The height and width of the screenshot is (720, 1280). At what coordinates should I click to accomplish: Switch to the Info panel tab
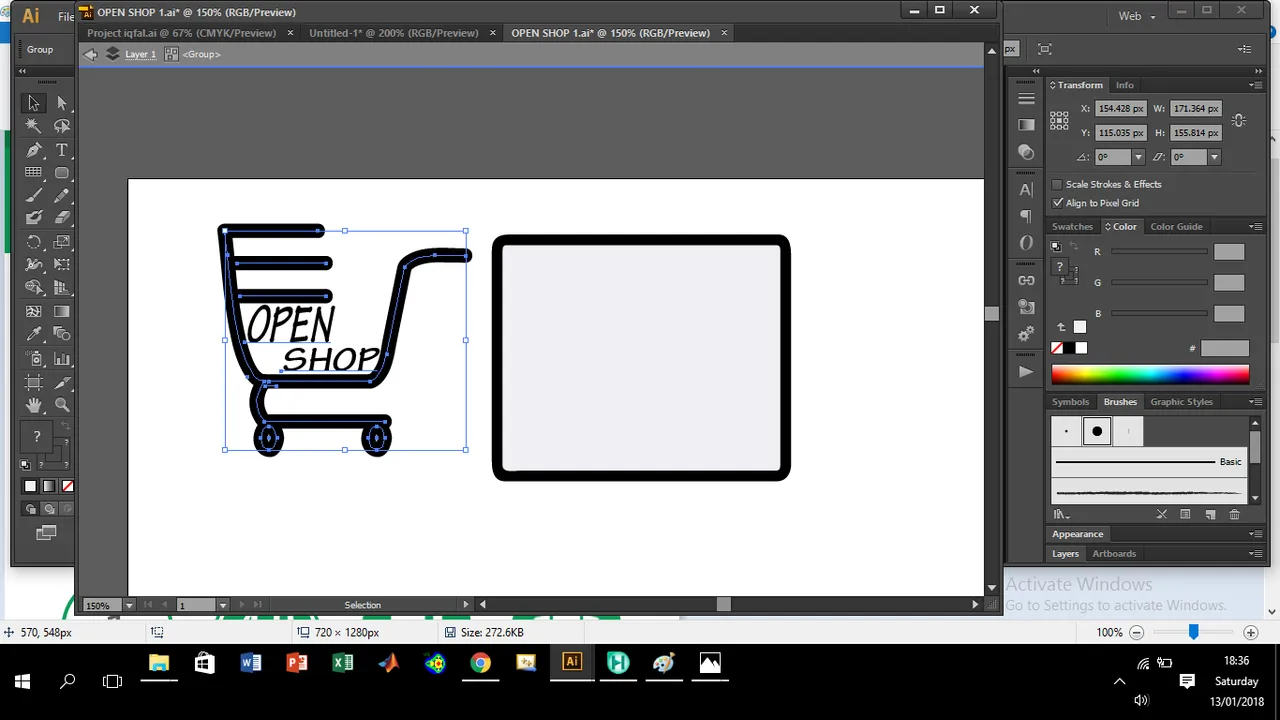click(1125, 85)
